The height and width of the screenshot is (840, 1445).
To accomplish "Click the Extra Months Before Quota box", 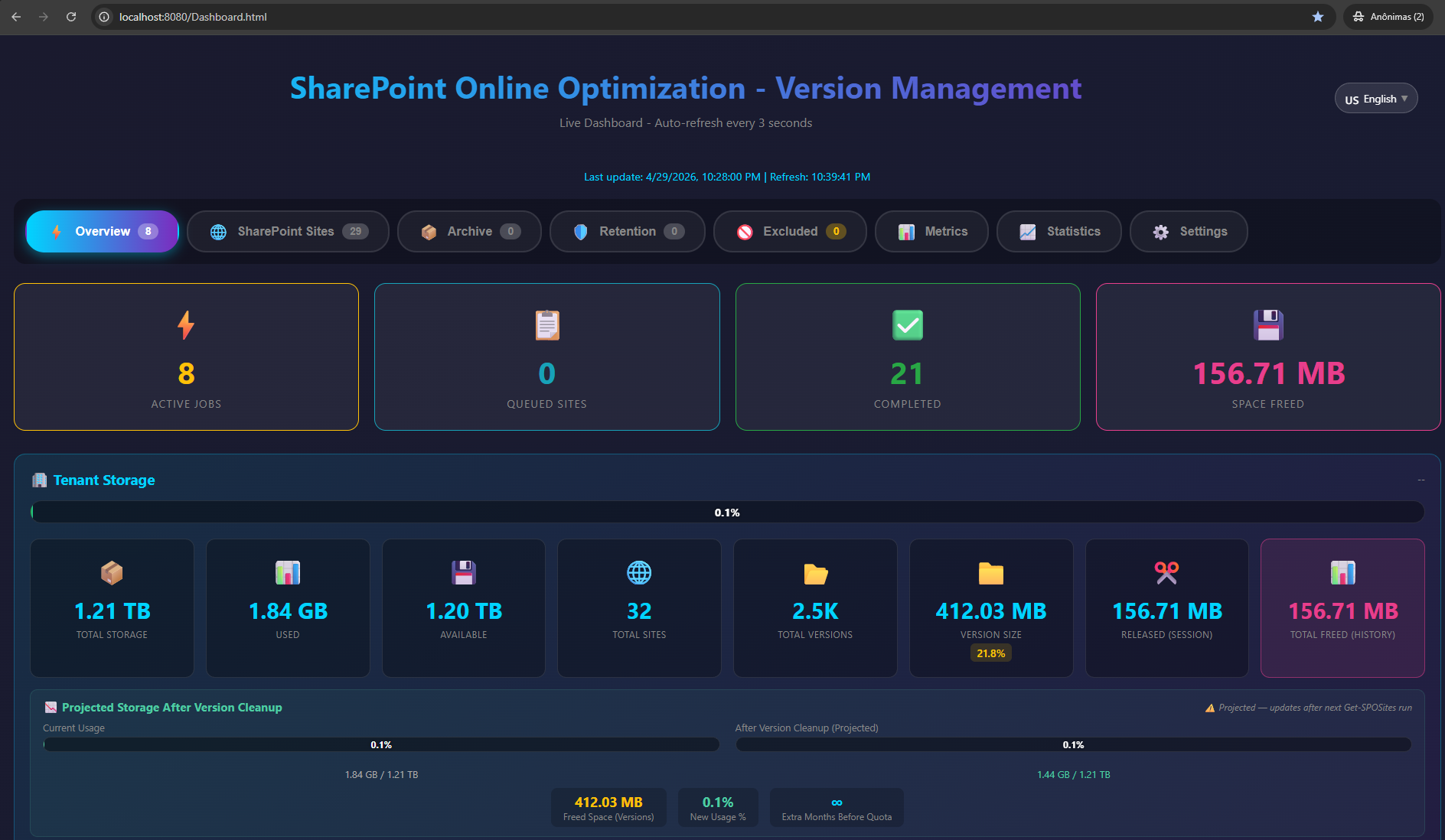I will coord(837,808).
